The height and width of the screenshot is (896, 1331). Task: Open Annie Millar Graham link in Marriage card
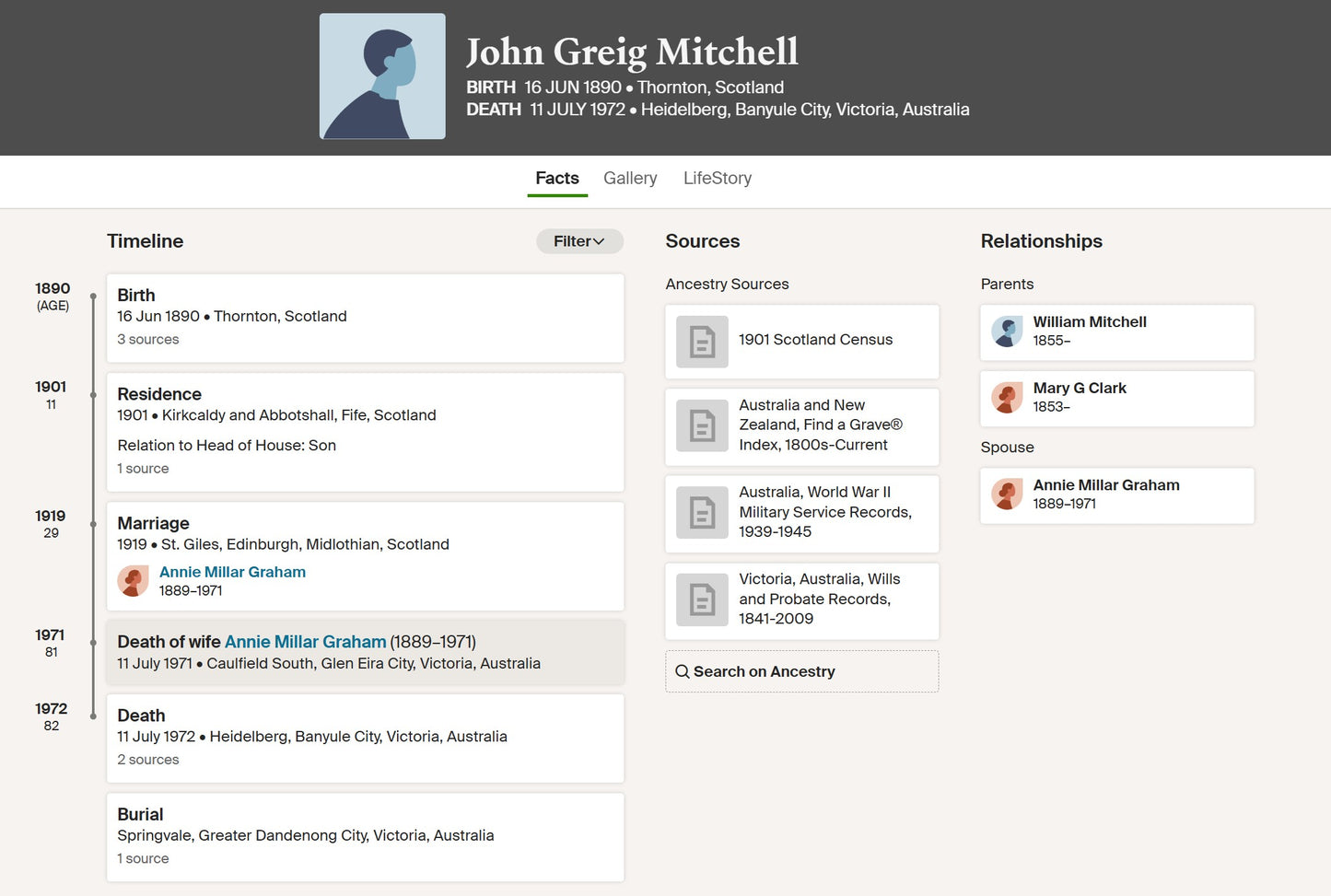pos(232,572)
